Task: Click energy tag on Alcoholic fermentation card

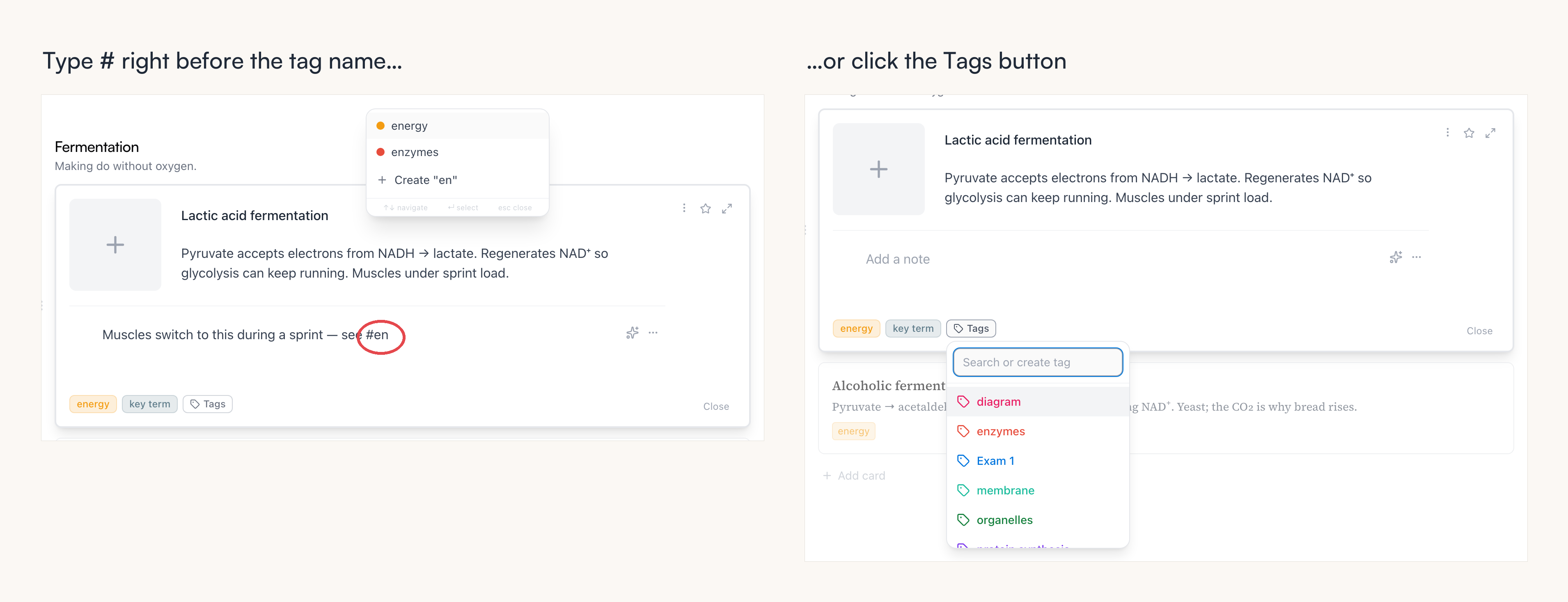Action: pos(853,432)
